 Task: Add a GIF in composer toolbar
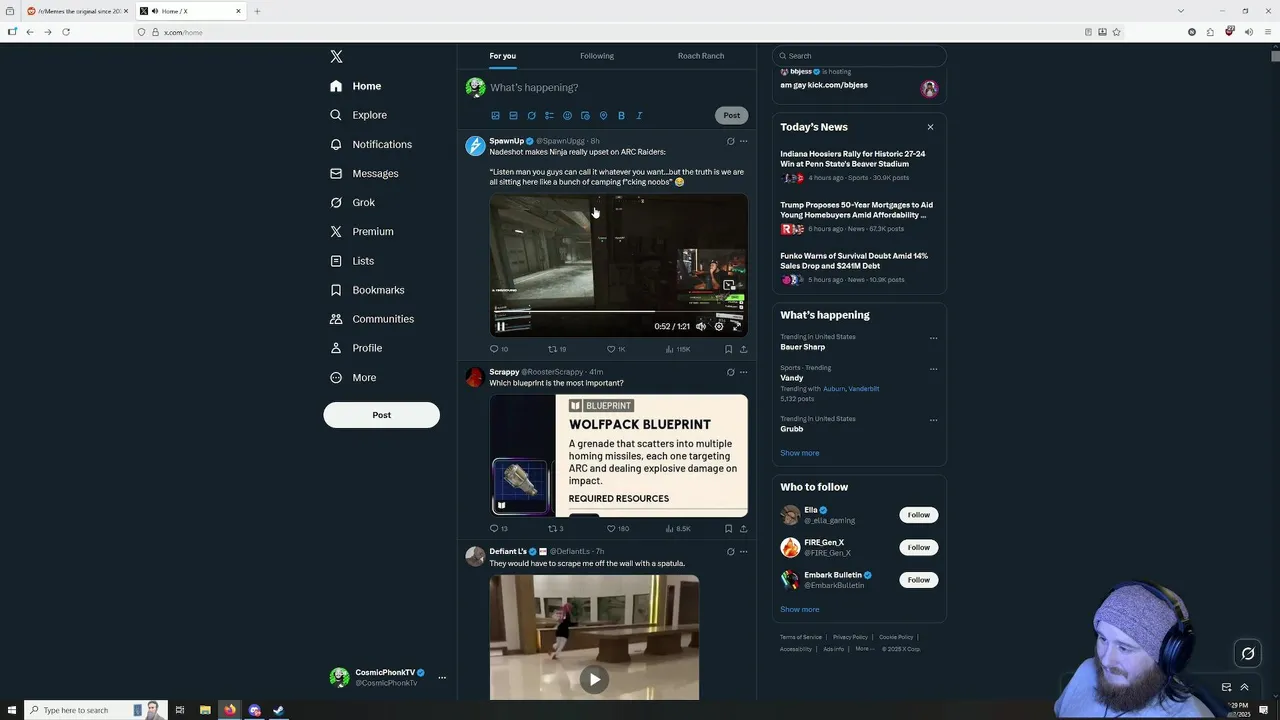(513, 116)
